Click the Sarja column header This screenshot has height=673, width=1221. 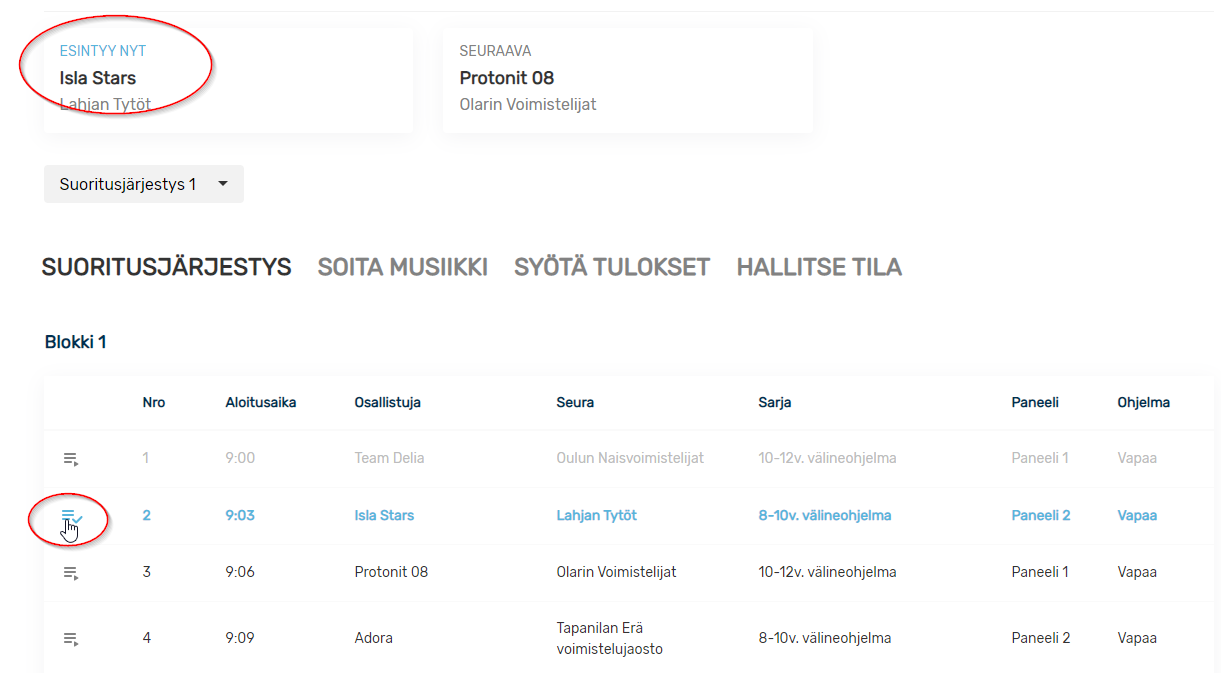coord(774,403)
